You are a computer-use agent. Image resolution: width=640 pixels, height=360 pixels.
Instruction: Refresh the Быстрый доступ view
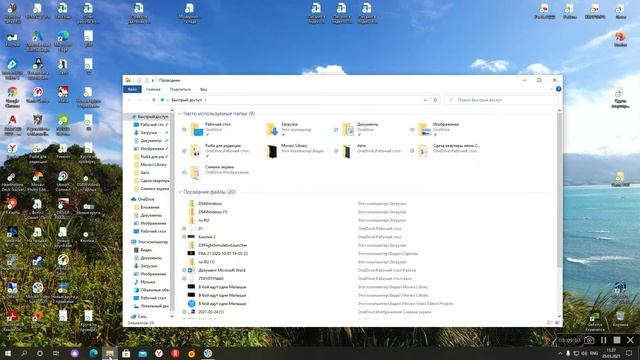point(435,100)
